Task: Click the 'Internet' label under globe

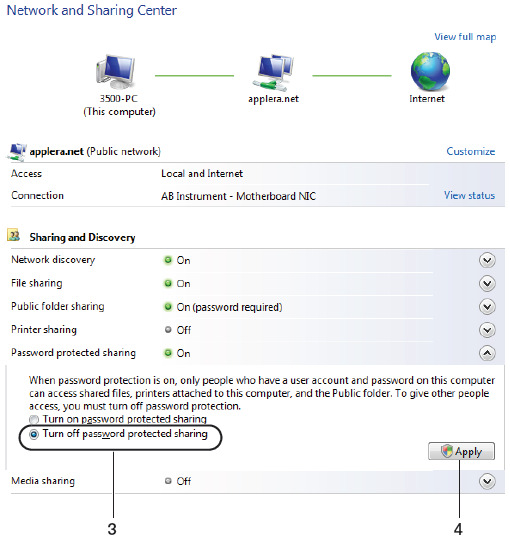Action: tap(427, 99)
